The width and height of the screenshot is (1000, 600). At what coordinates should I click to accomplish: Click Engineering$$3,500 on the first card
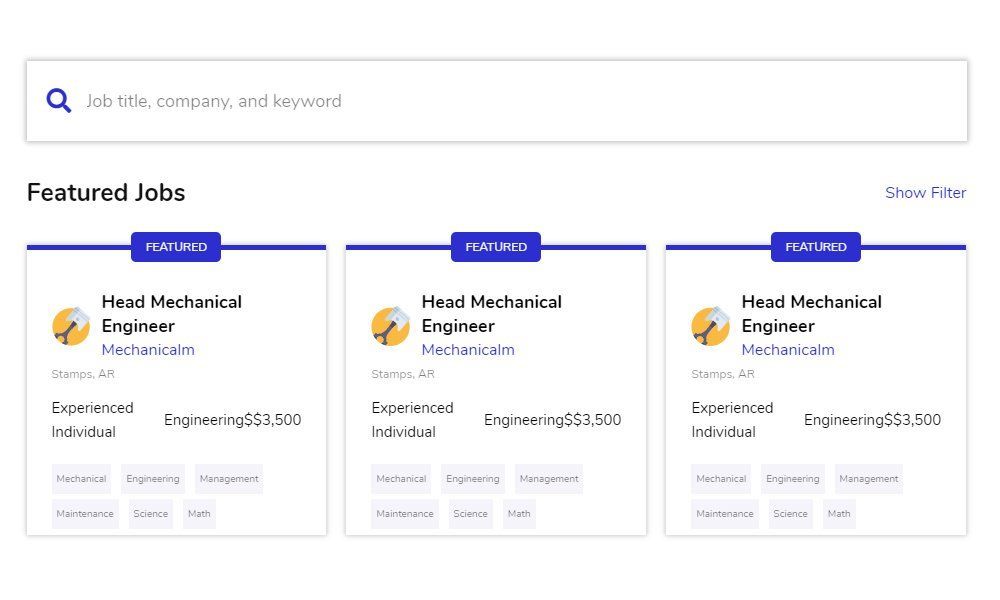pos(233,420)
